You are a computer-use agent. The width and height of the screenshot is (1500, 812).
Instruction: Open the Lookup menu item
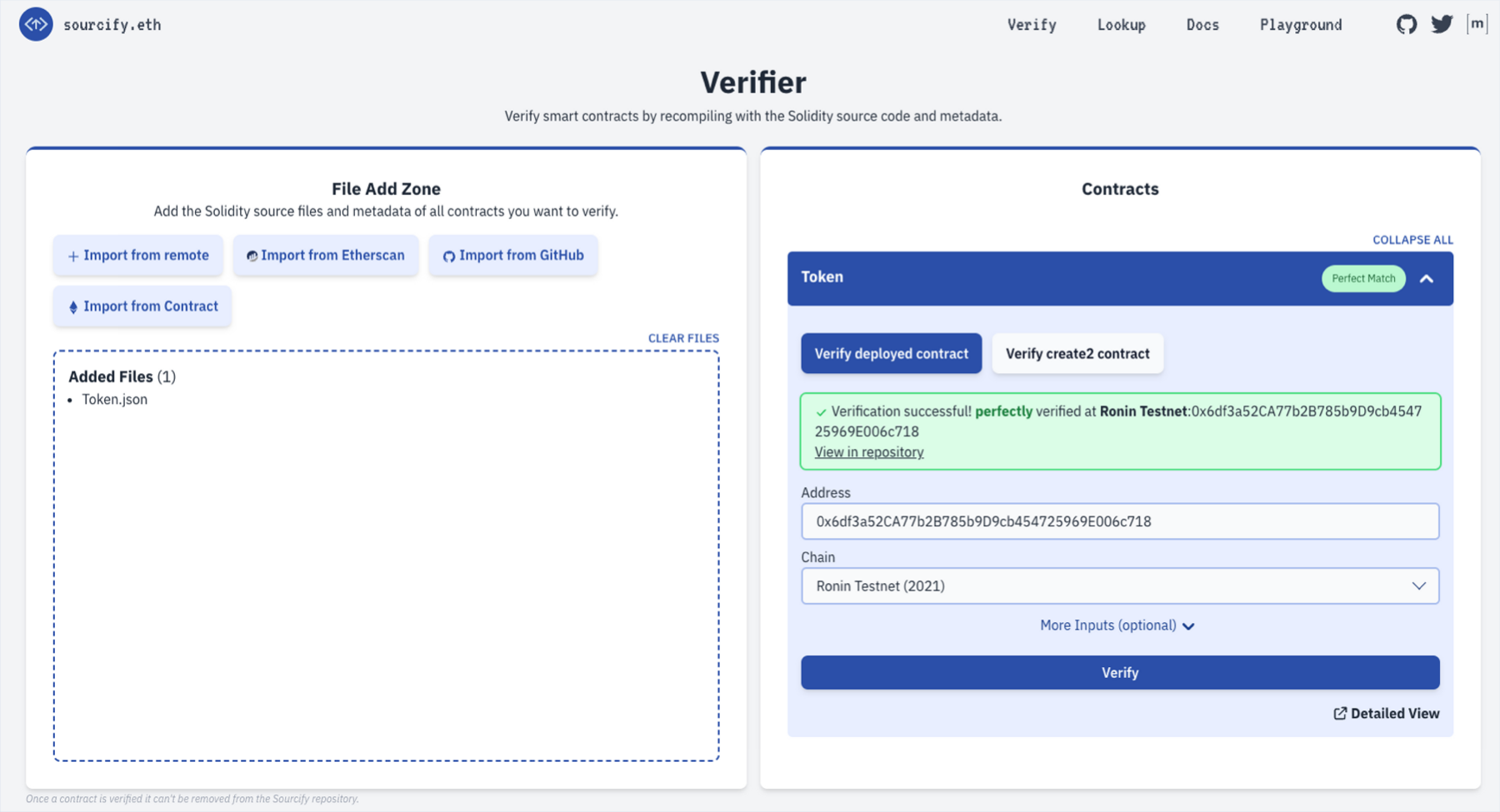(1121, 25)
